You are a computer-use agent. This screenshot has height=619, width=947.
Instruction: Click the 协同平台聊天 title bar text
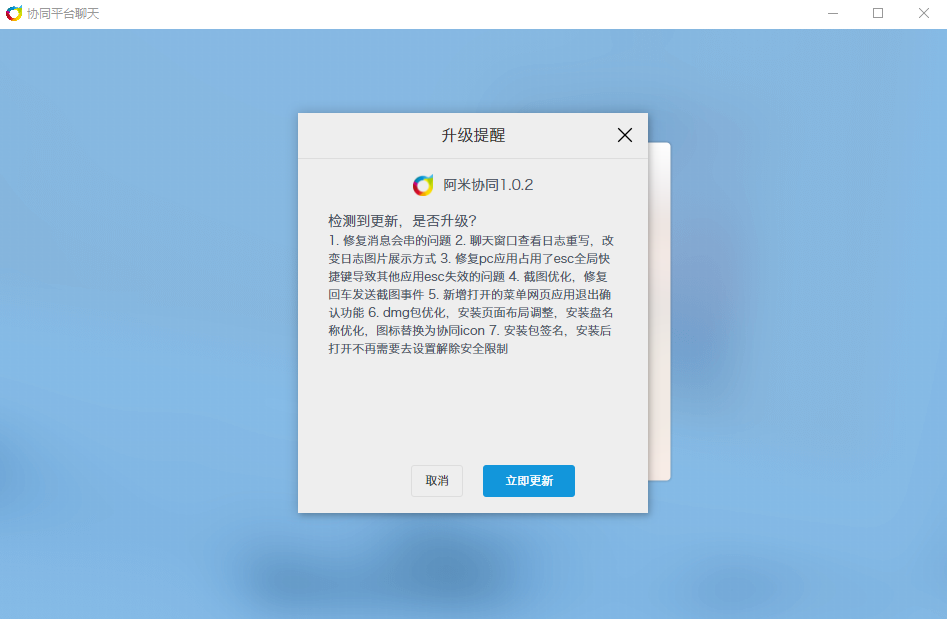(63, 13)
